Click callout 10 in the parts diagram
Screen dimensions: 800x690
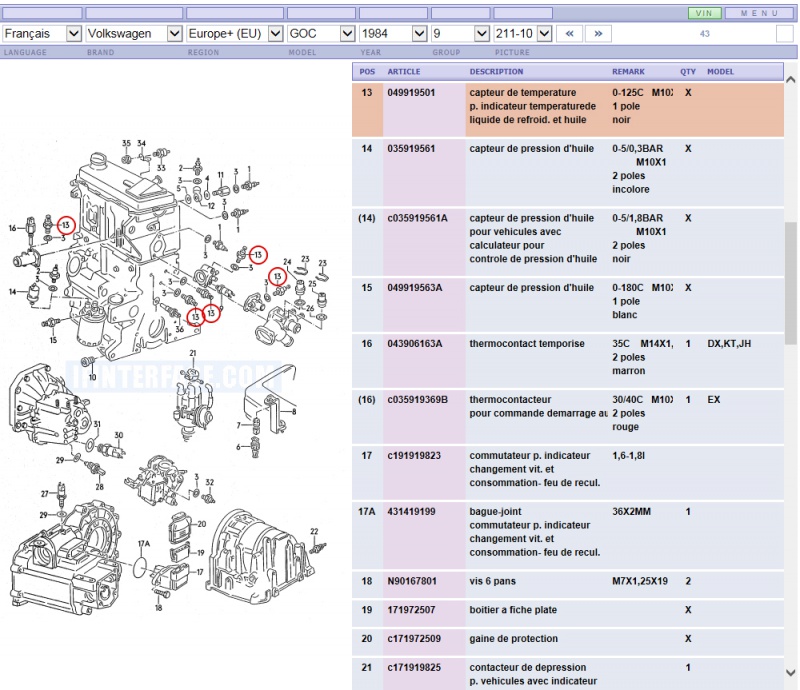pyautogui.click(x=92, y=377)
